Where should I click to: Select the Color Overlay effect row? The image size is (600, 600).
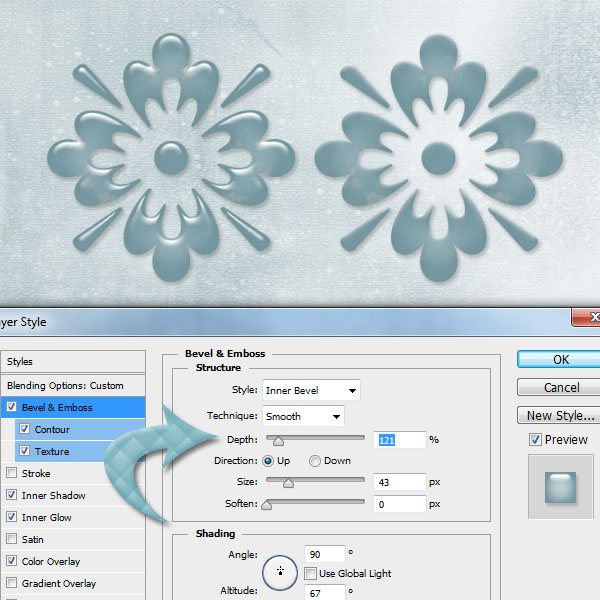tap(73, 561)
